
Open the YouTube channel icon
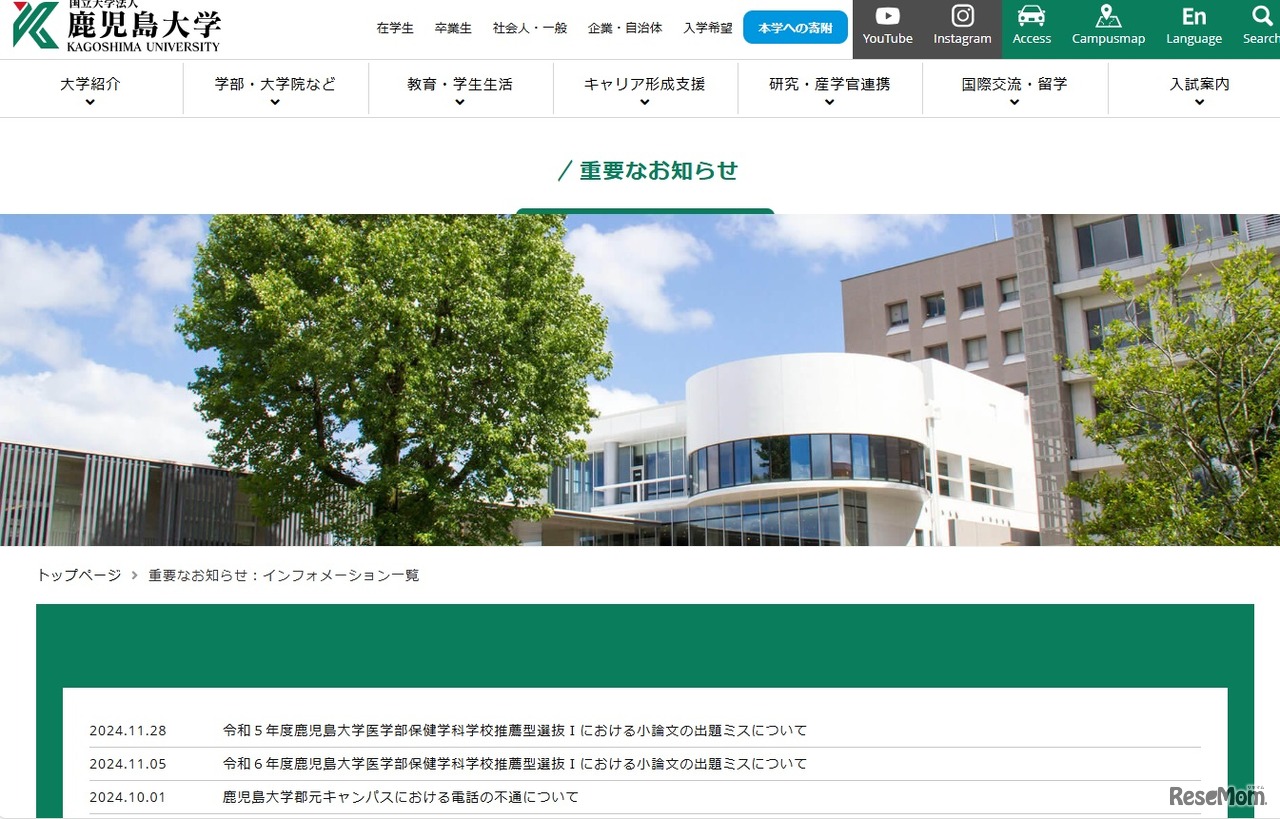tap(887, 24)
